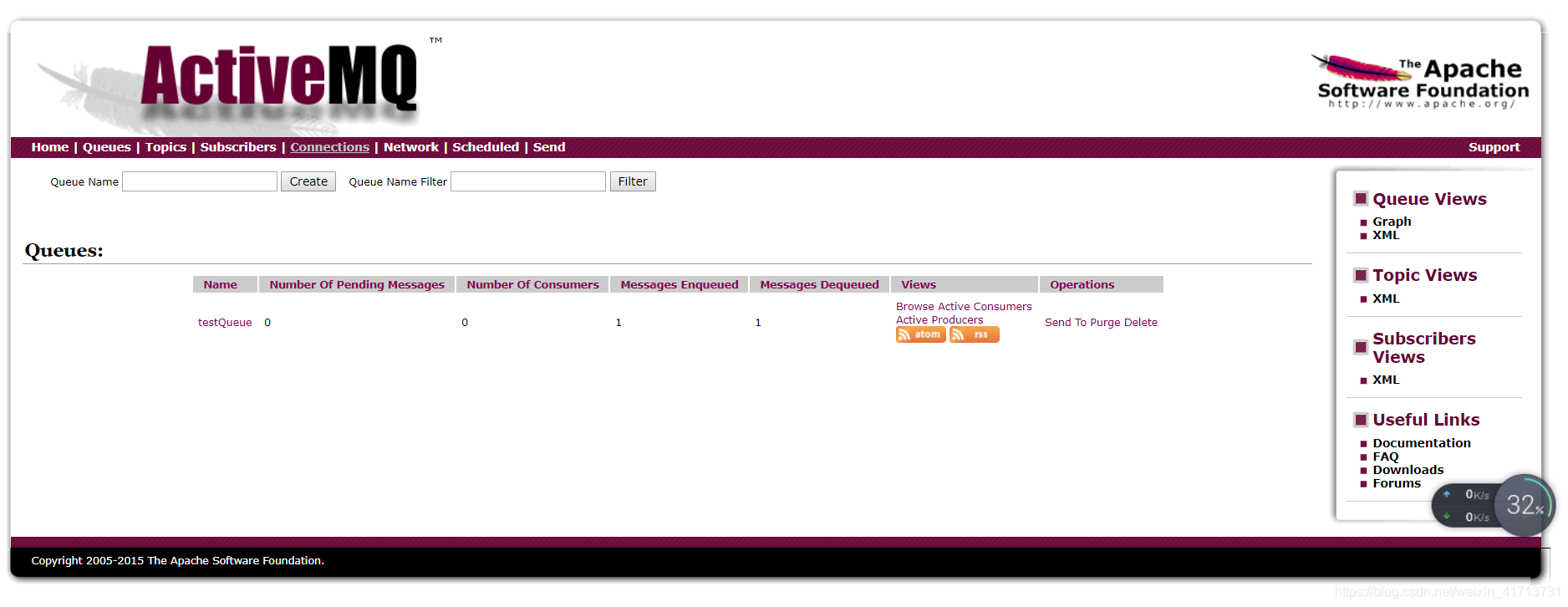Click the Queue Views sidebar heading
Screen dimensions: 1568x607
click(1429, 199)
